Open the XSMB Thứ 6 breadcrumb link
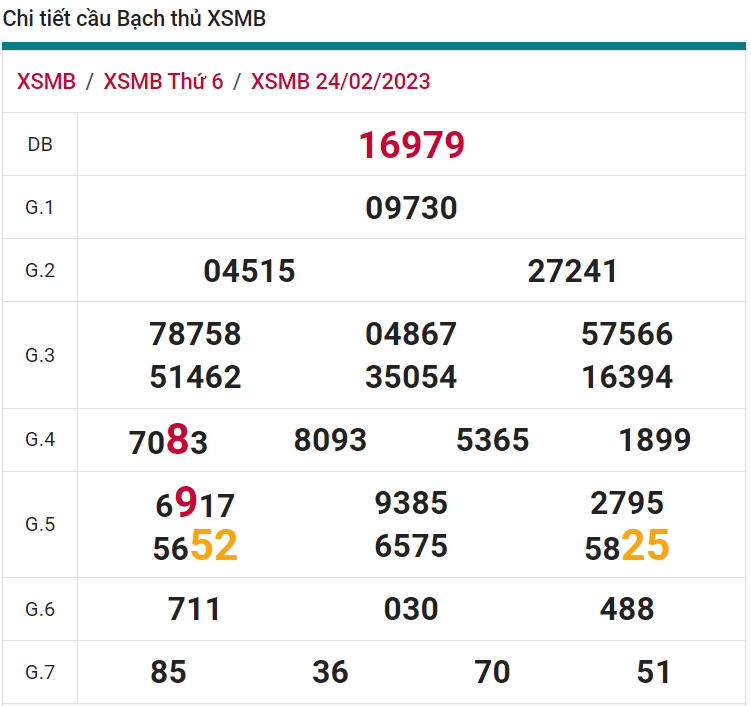This screenshot has height=706, width=751. [163, 82]
